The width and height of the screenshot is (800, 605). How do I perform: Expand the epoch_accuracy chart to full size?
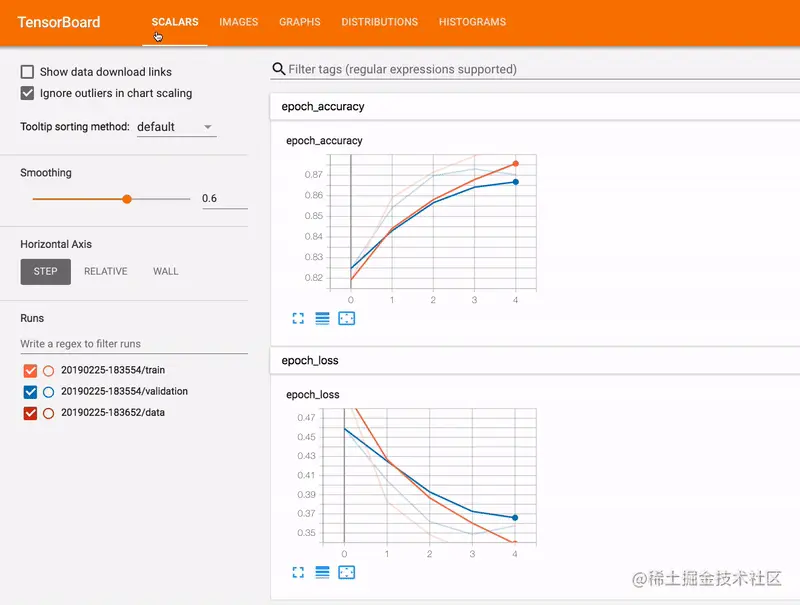pyautogui.click(x=298, y=318)
